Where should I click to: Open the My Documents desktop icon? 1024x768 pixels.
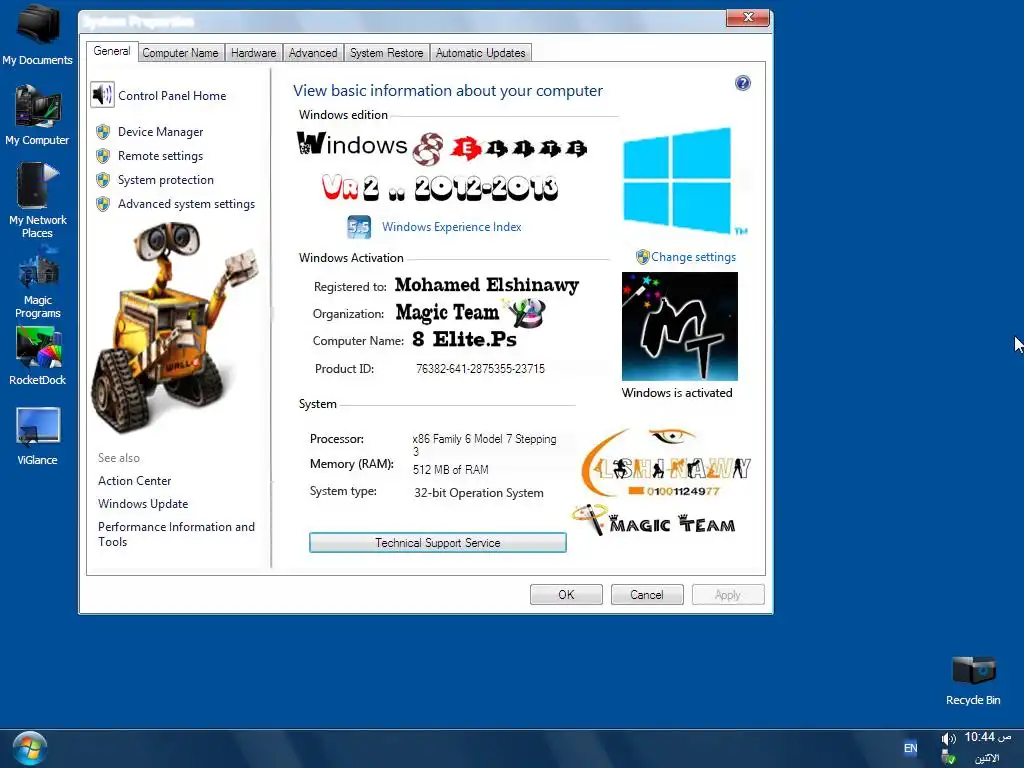tap(37, 35)
